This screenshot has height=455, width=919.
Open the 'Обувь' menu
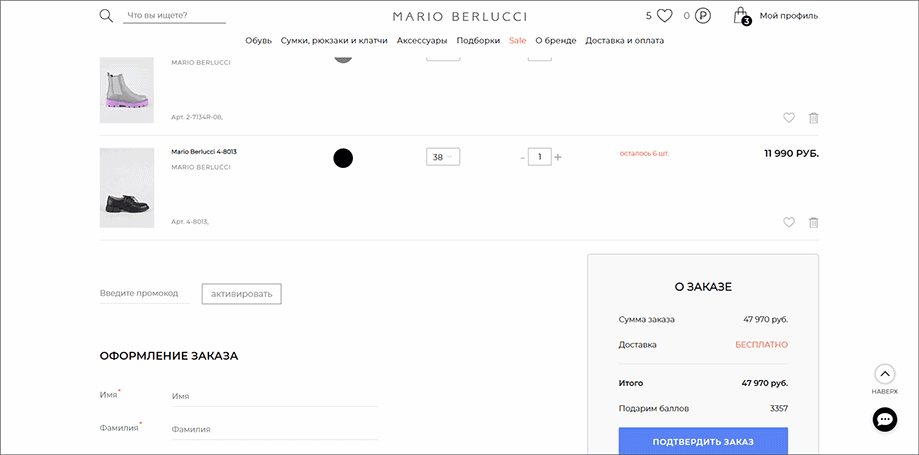point(258,40)
